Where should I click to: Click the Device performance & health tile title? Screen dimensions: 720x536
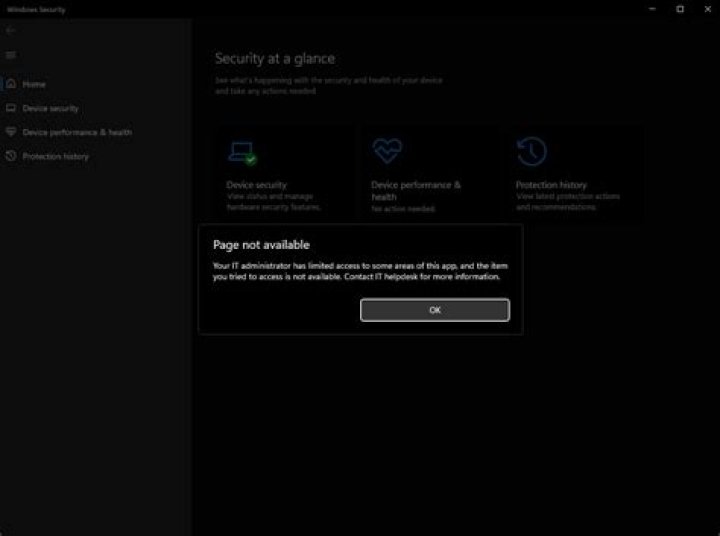point(416,191)
